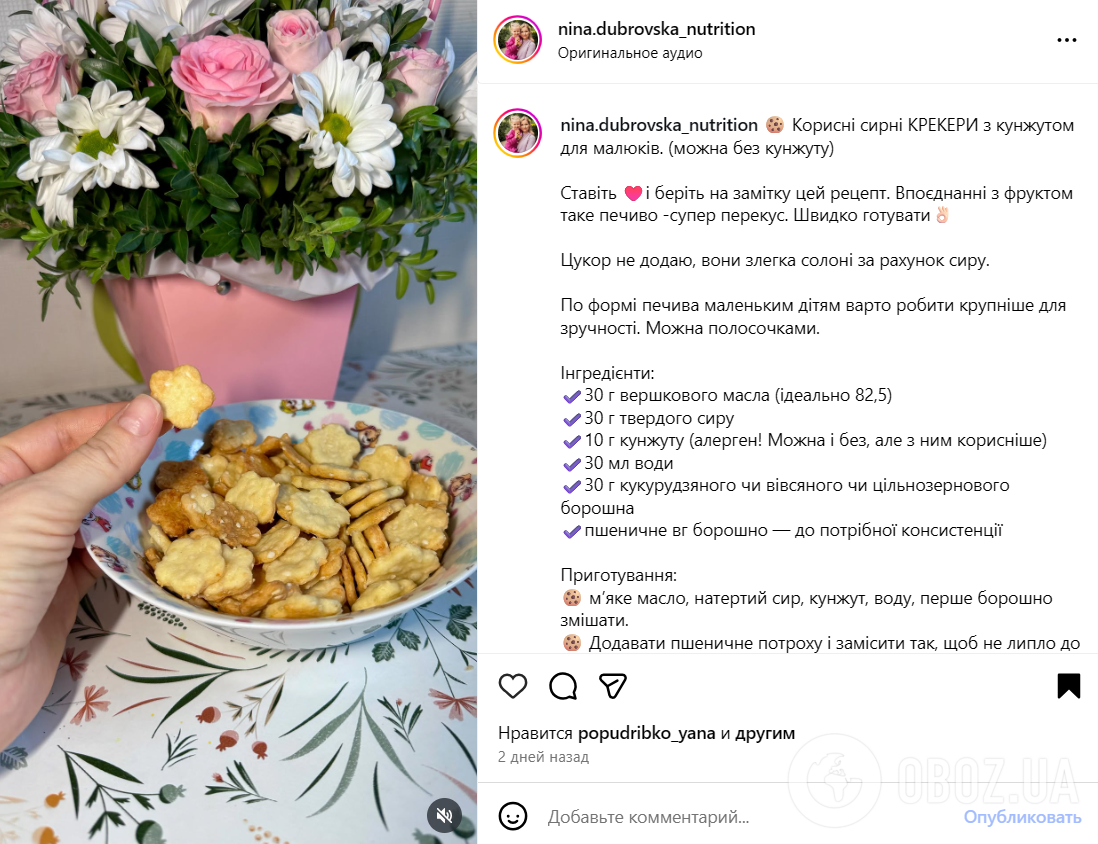Open nina.dubrovska_nutrition username in header
This screenshot has height=844, width=1098.
click(656, 29)
